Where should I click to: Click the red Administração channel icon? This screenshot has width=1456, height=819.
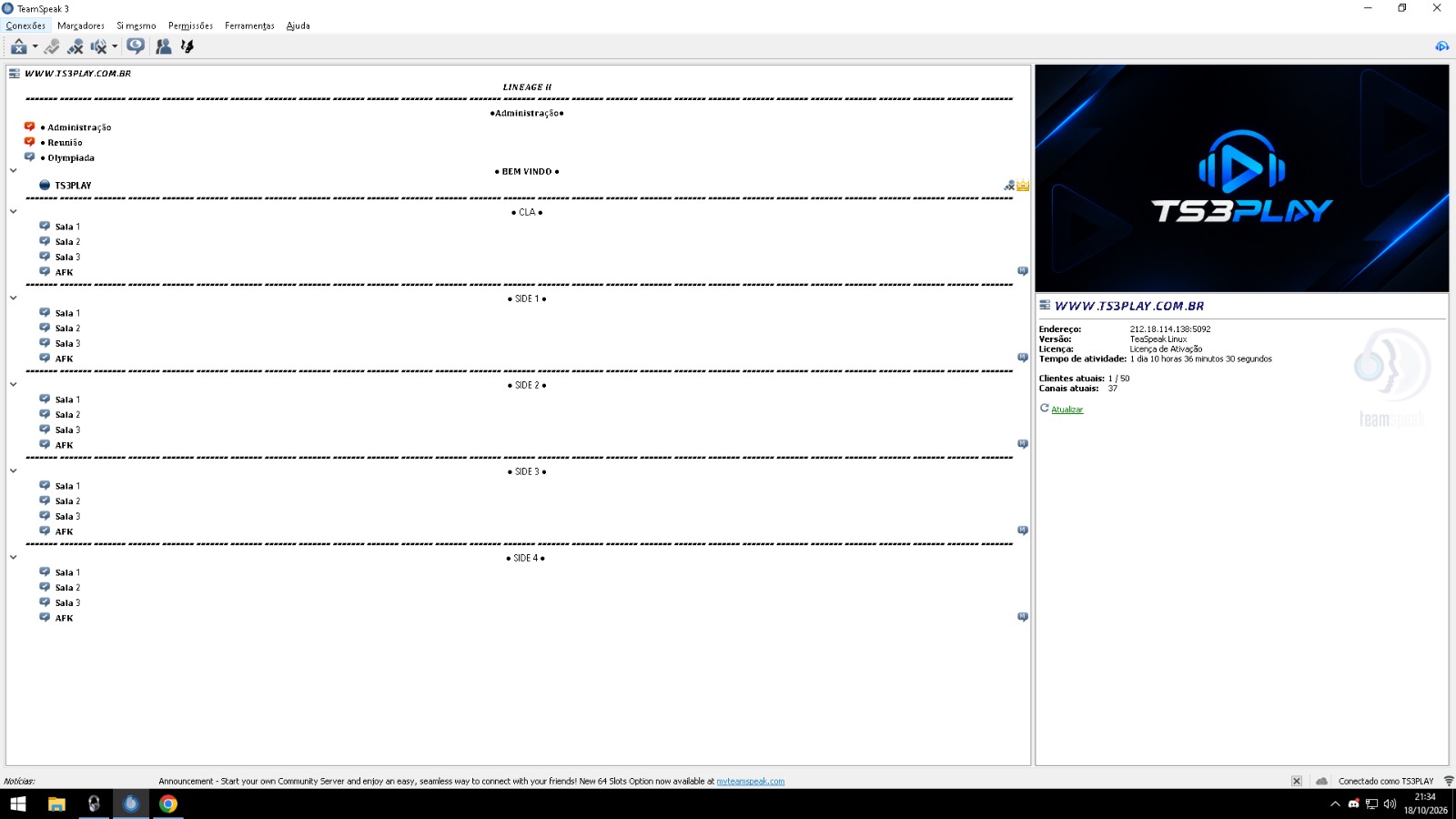tap(29, 126)
